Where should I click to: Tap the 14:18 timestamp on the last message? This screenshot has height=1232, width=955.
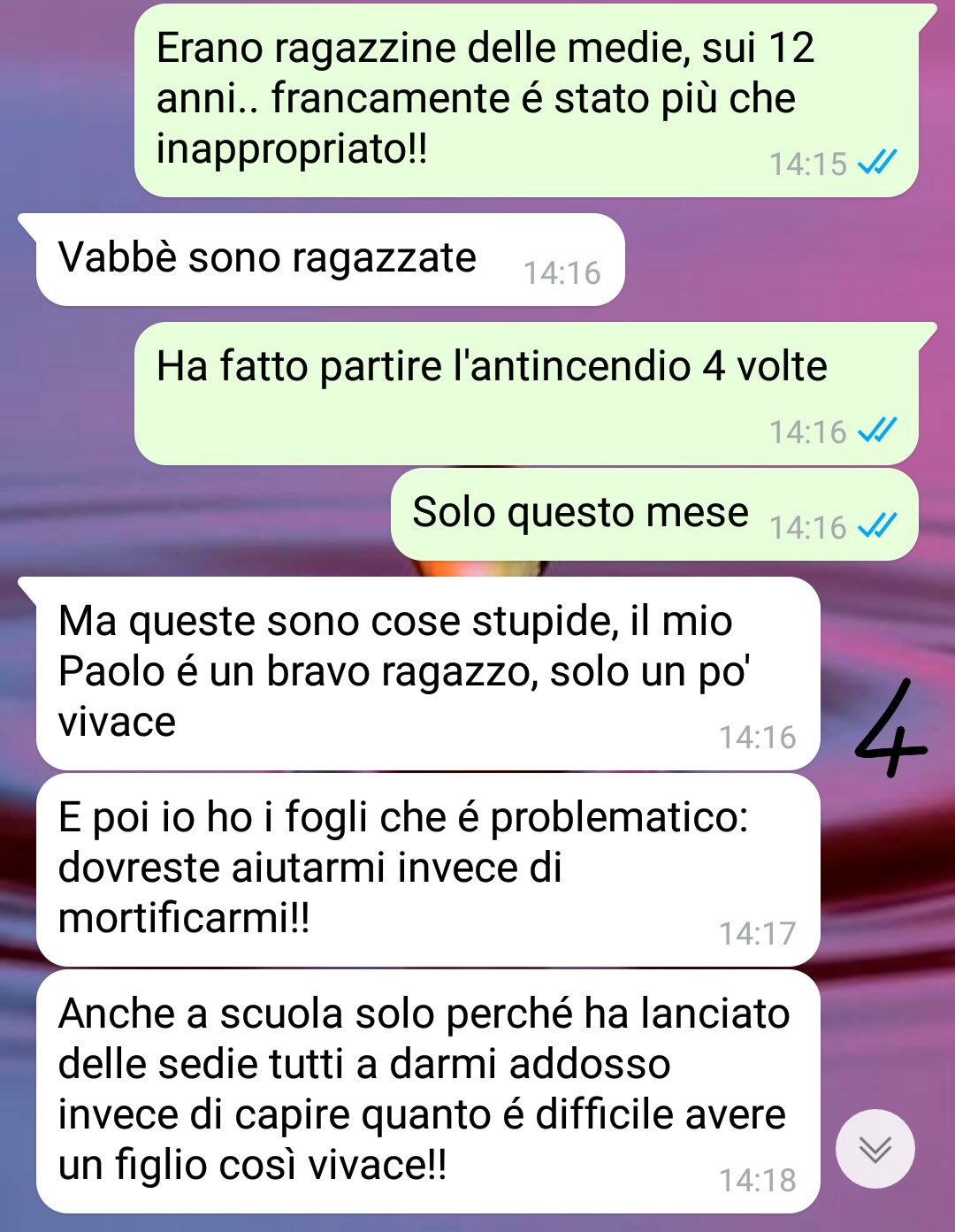coord(757,1181)
